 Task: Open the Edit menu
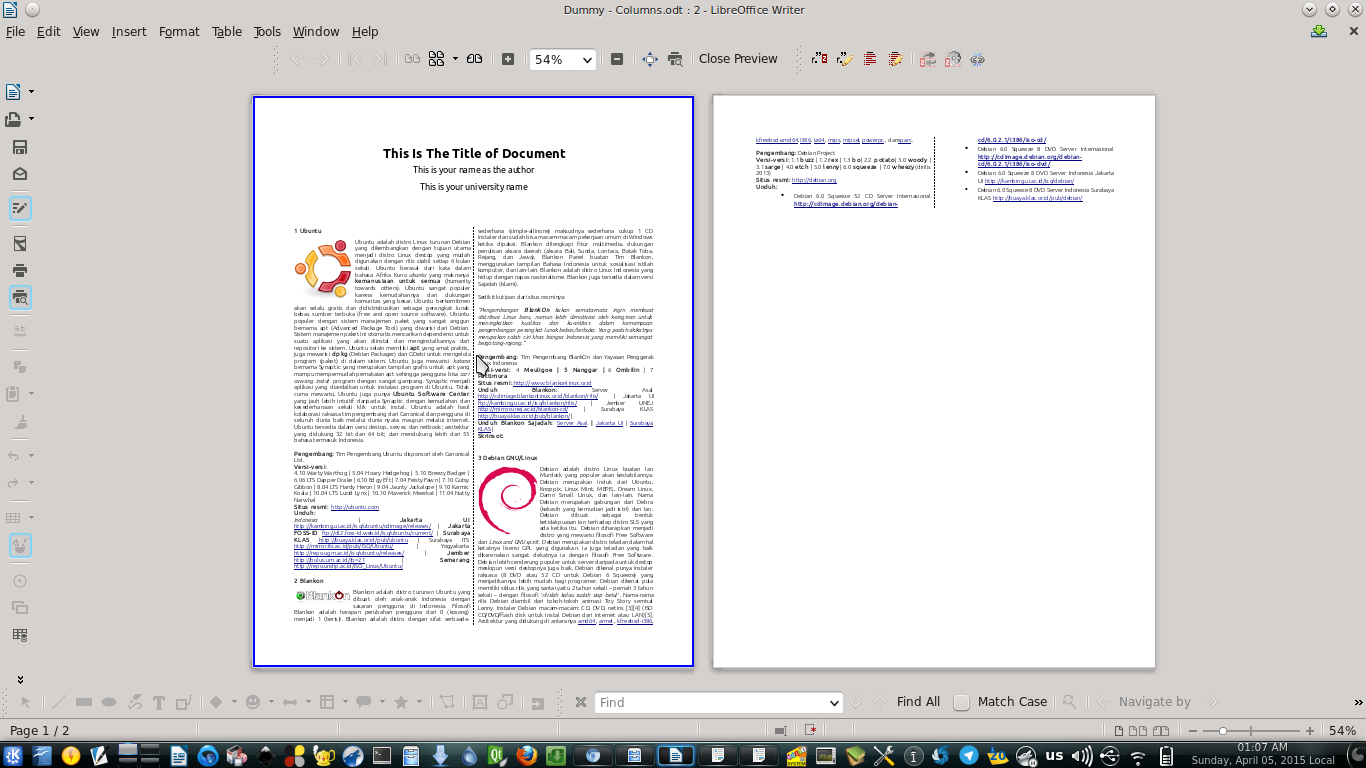(49, 31)
